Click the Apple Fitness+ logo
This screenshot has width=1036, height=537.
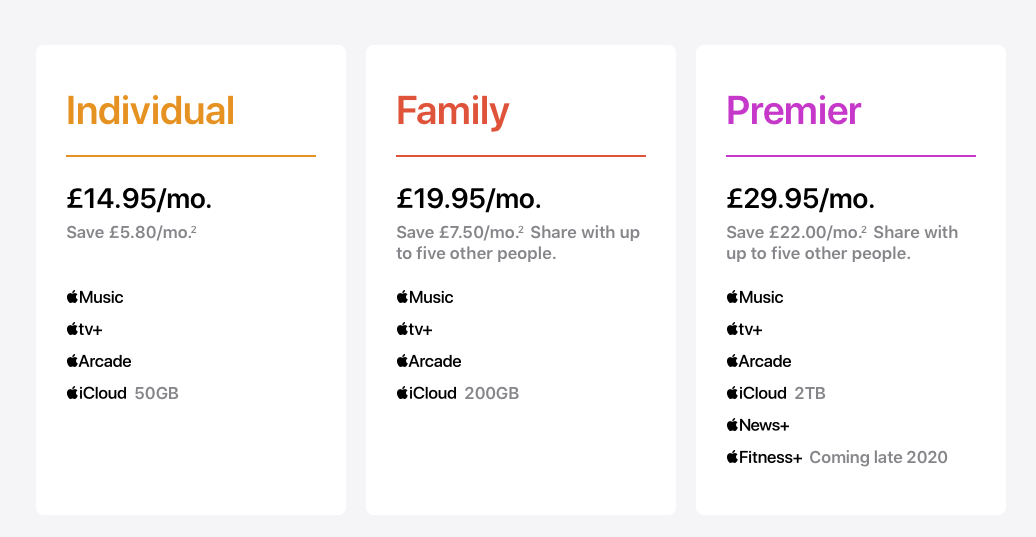coord(764,457)
